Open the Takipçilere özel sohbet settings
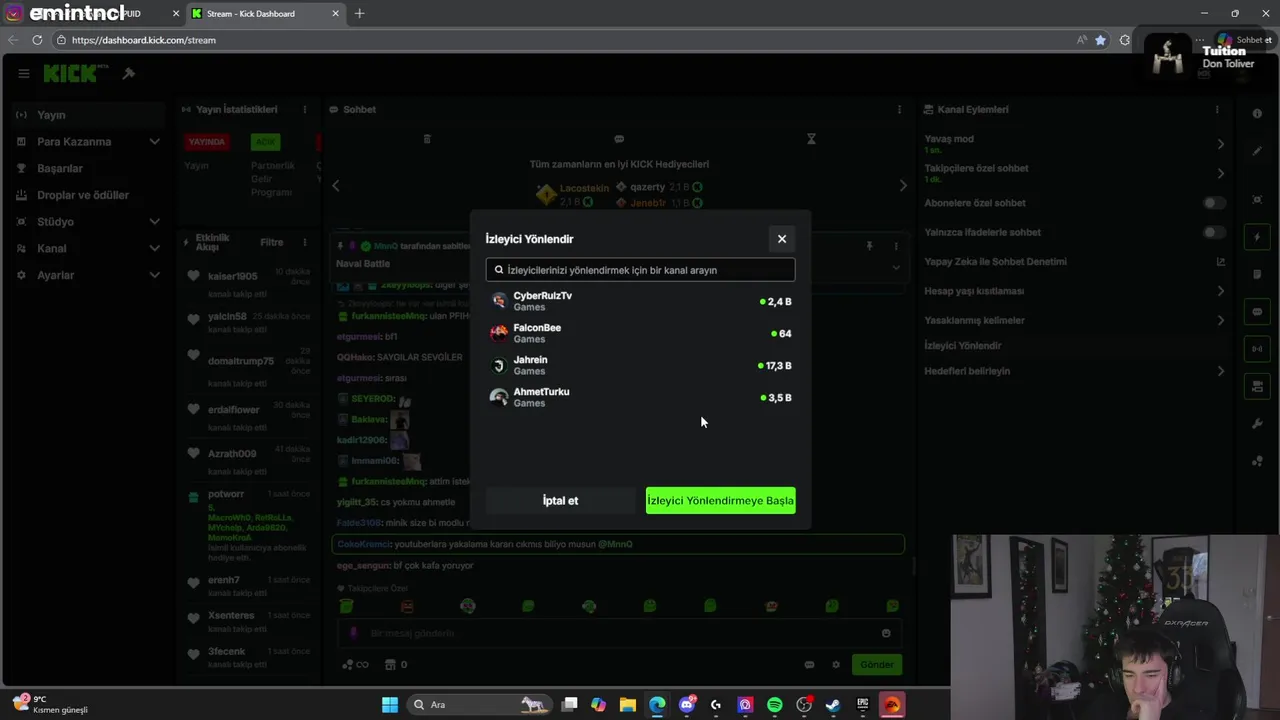Viewport: 1280px width, 720px height. pos(1074,173)
